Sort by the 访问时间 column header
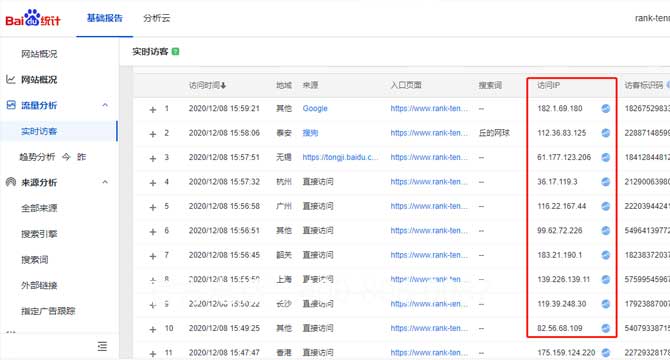The width and height of the screenshot is (670, 360). (207, 85)
